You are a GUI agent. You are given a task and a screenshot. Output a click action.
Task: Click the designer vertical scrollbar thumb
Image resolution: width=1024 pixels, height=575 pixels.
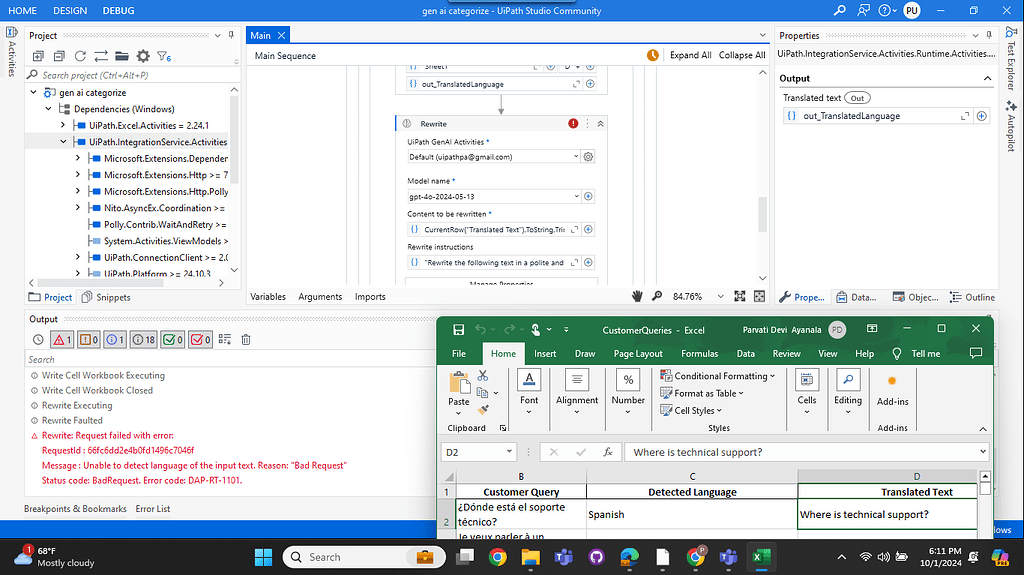762,214
